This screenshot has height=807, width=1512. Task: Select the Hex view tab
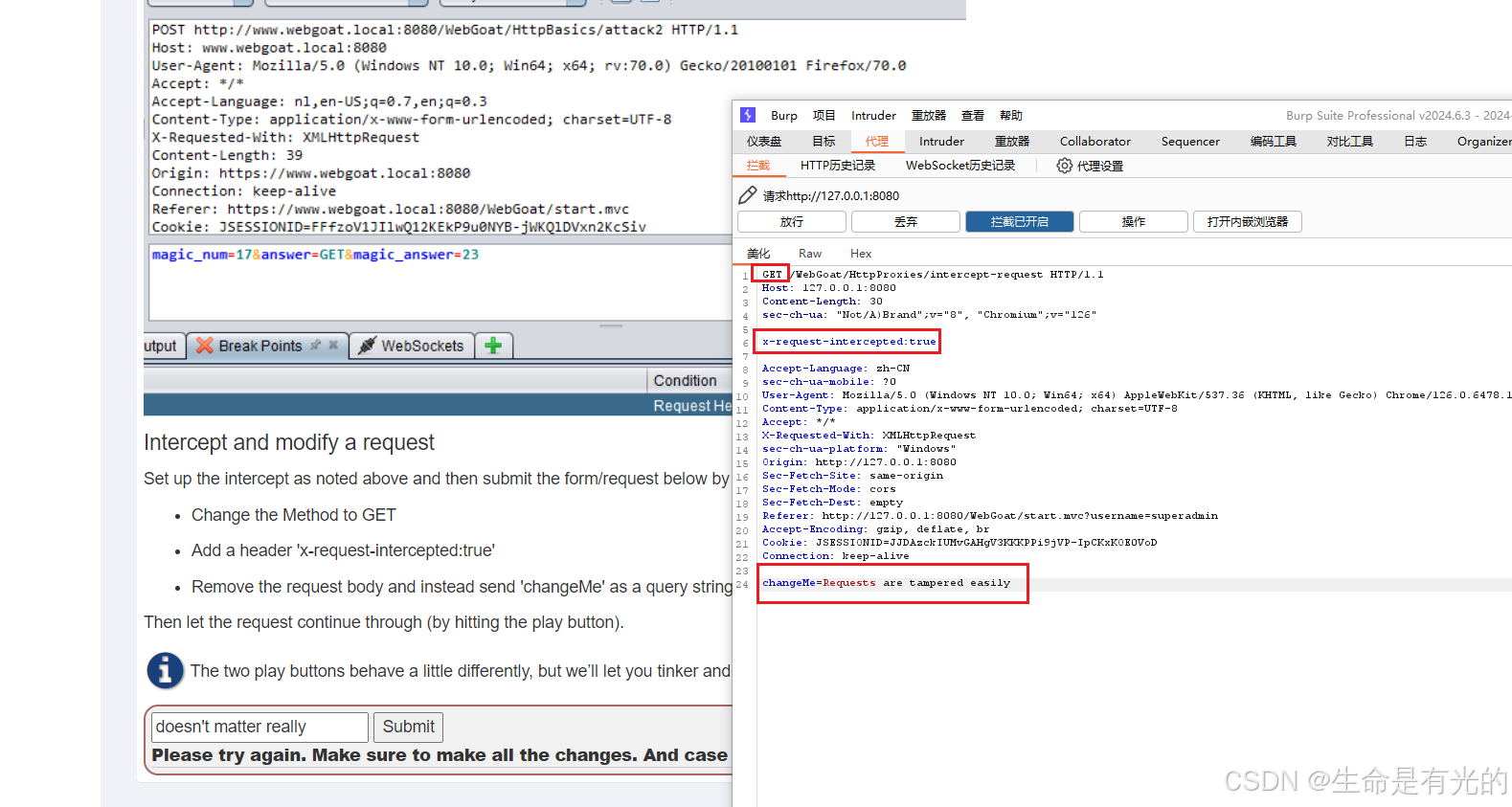pyautogui.click(x=861, y=254)
